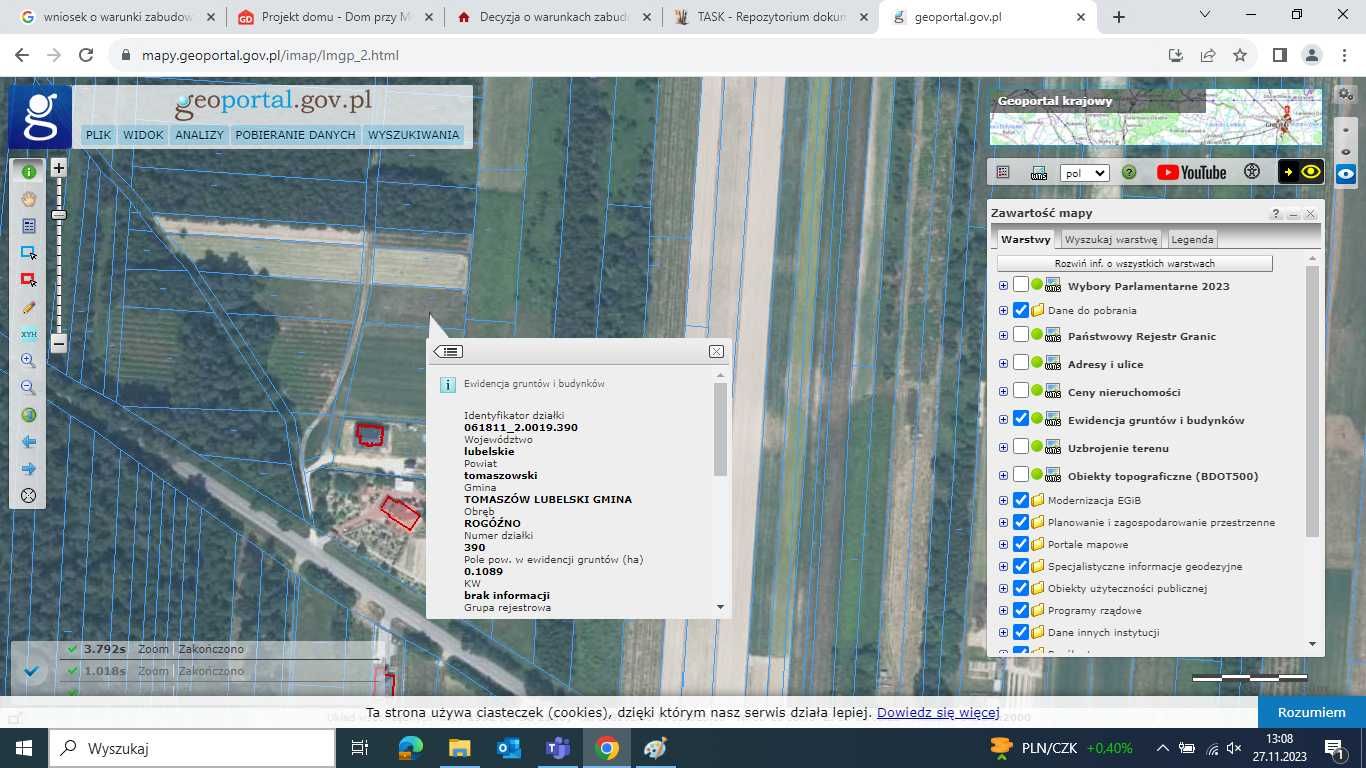Image resolution: width=1366 pixels, height=768 pixels.
Task: Click the zoom level slider handle
Action: click(59, 215)
